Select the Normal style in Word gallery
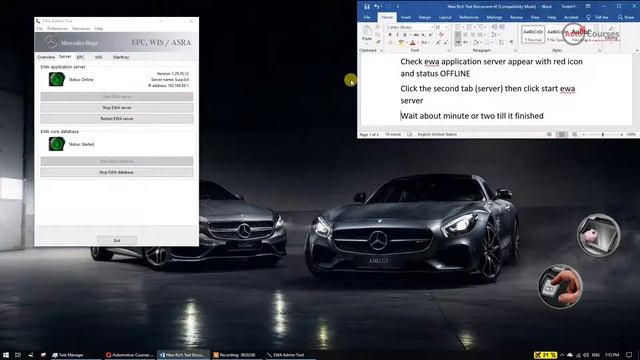Screen dimensions: 640x360 click(x=533, y=34)
